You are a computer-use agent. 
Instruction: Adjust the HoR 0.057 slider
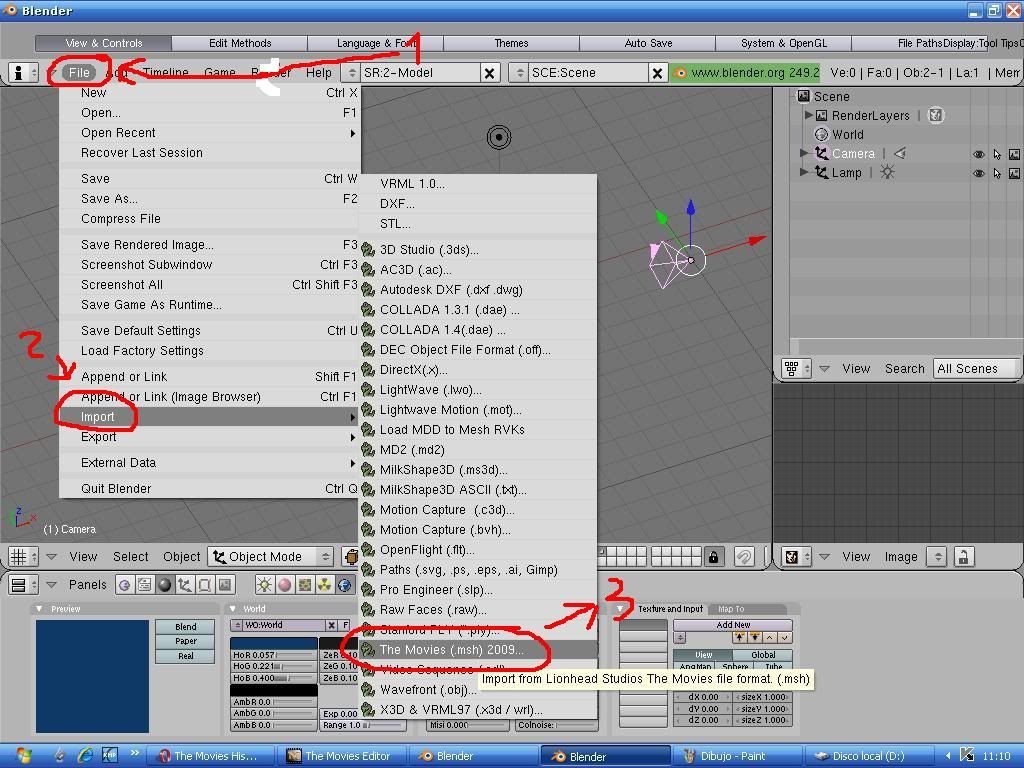tap(274, 655)
